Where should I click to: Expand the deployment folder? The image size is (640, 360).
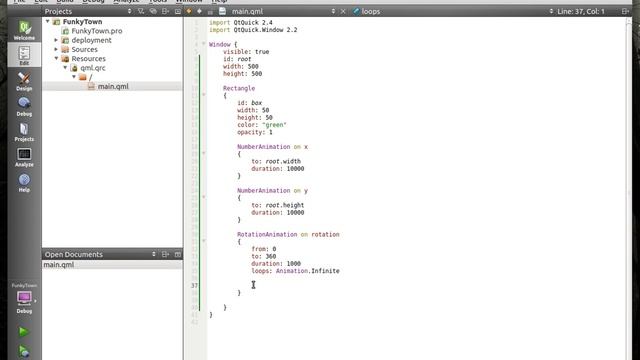(x=56, y=40)
